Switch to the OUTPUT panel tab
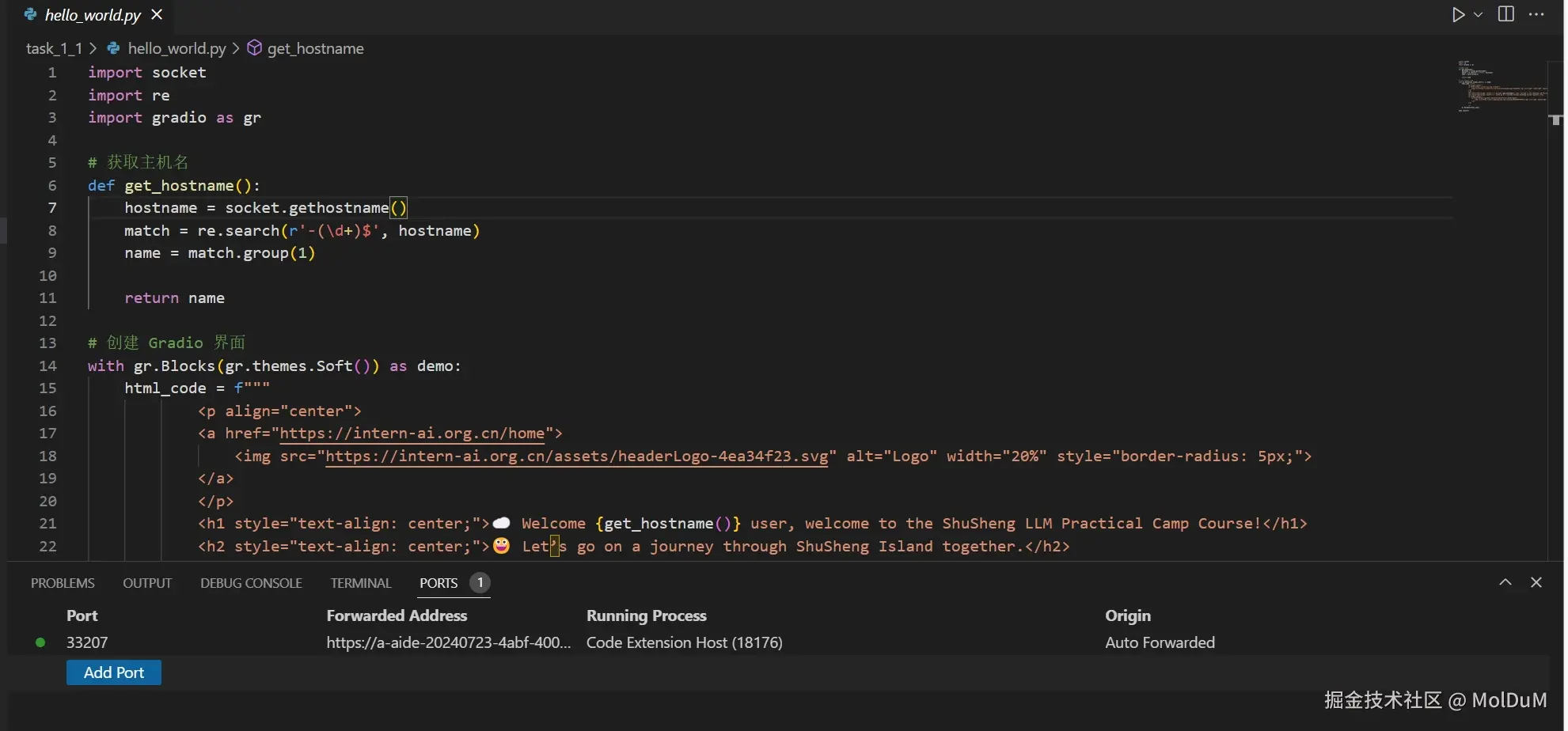Screen dimensions: 1568x731 [x=147, y=583]
